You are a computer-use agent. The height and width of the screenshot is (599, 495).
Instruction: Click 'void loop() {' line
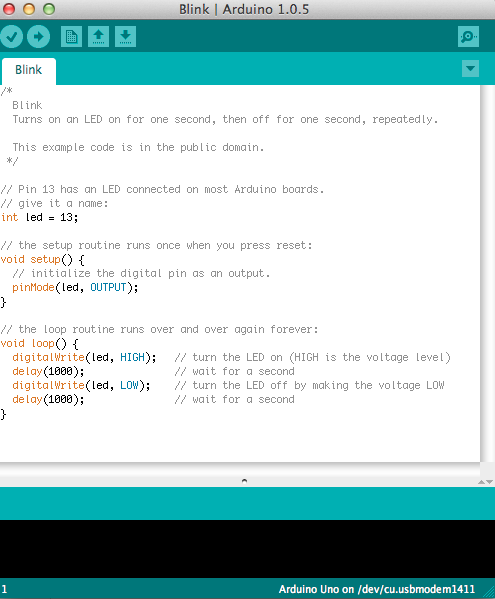(x=40, y=343)
